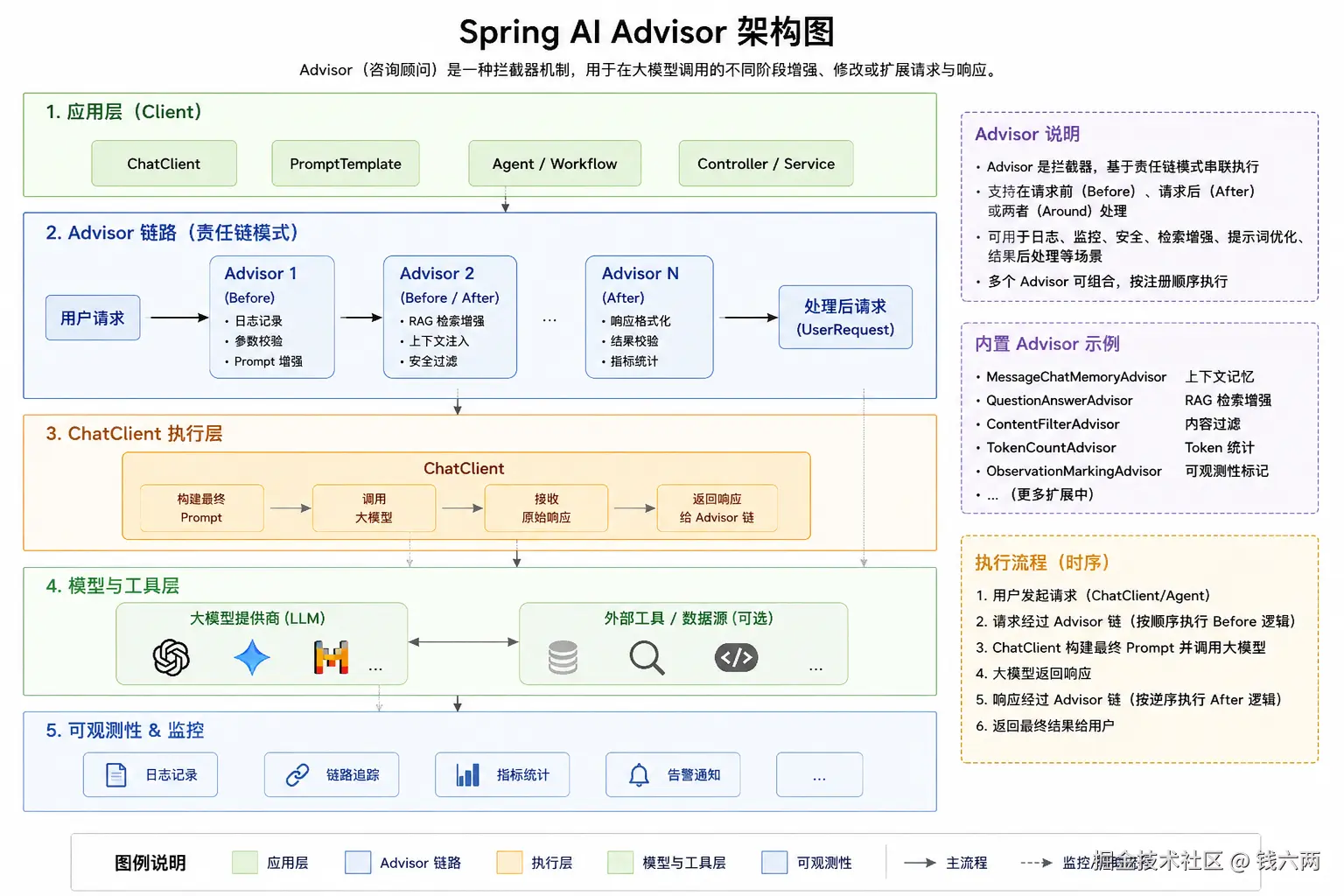Click the QuestionAnswerAdvisor entry
The image size is (1344, 896).
[x=1060, y=401]
